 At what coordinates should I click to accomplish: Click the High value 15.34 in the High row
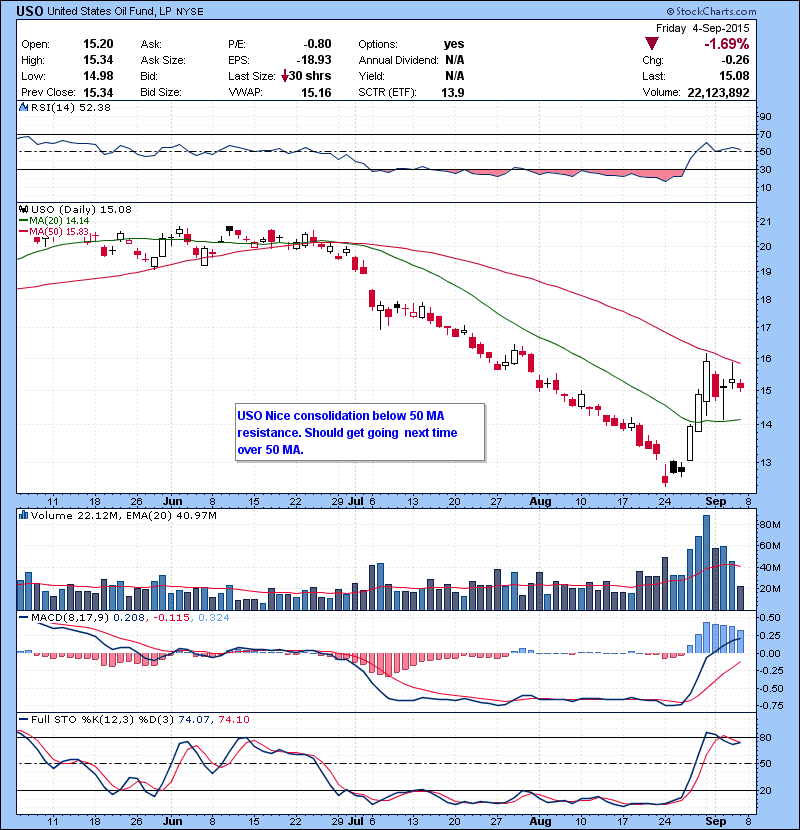98,60
